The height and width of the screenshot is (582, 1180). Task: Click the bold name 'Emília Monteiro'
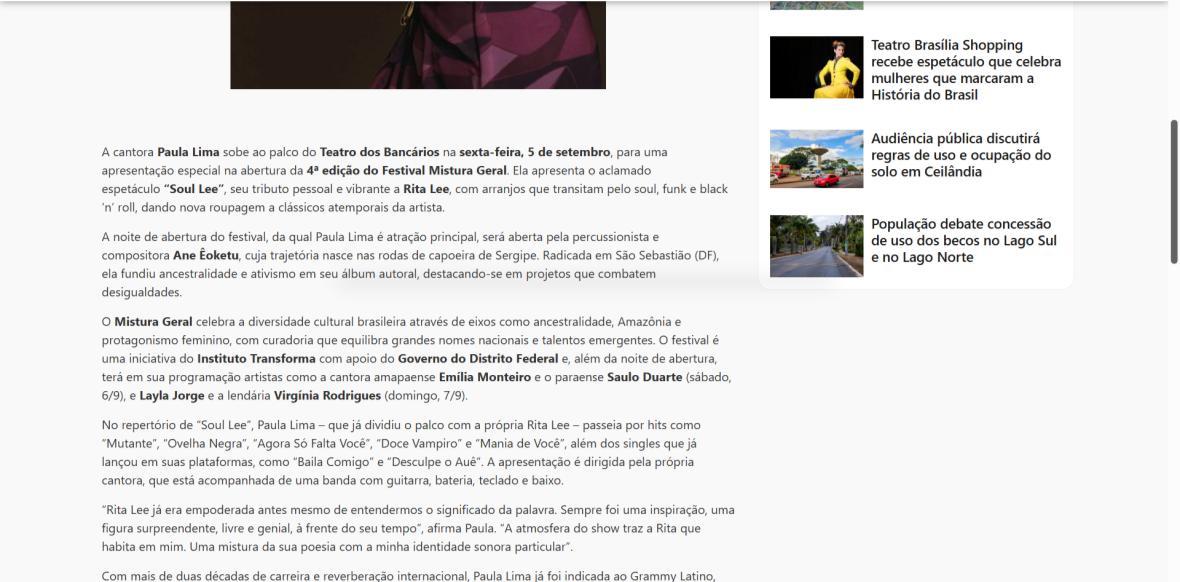click(x=485, y=377)
